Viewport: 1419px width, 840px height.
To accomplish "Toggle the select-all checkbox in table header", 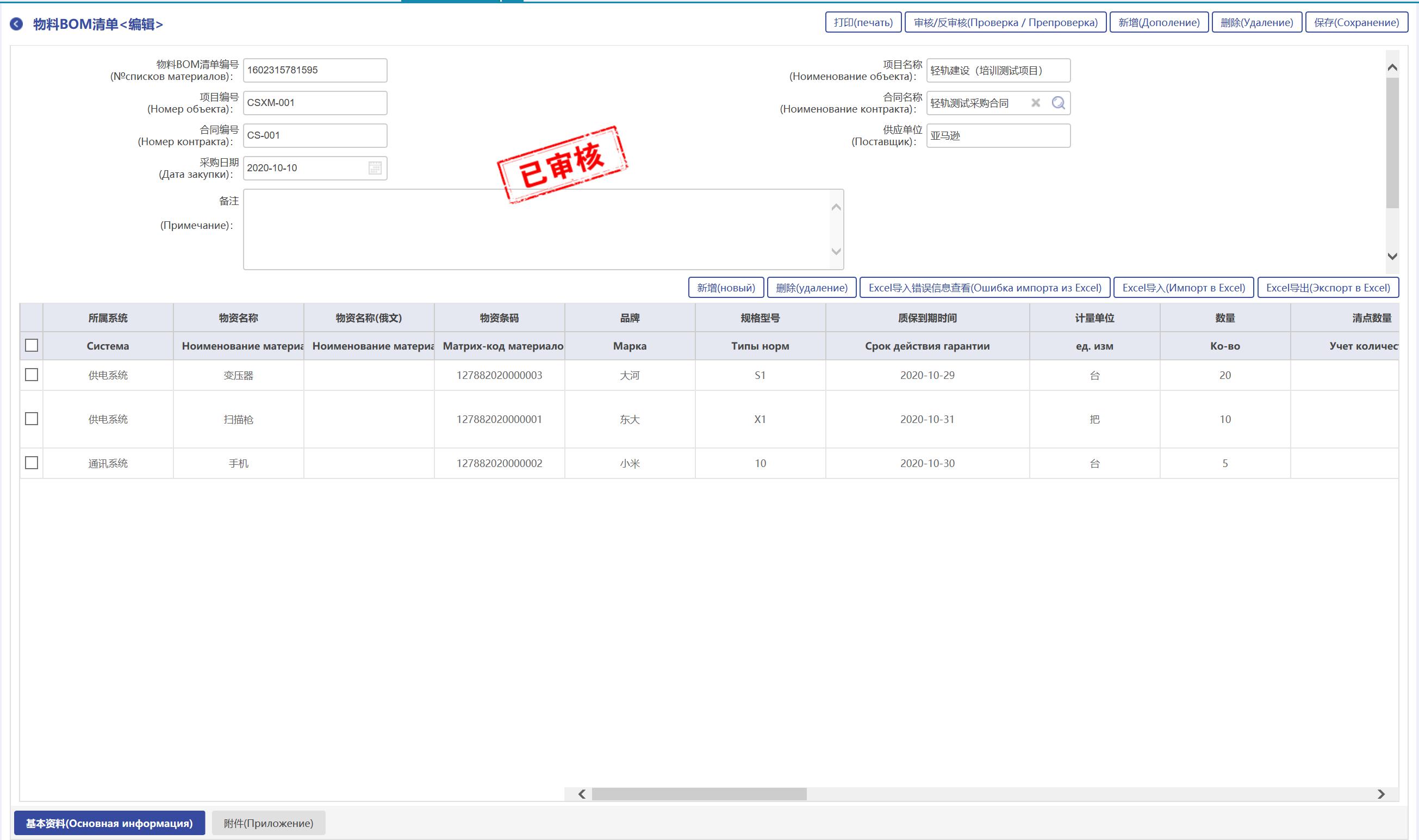I will (32, 345).
